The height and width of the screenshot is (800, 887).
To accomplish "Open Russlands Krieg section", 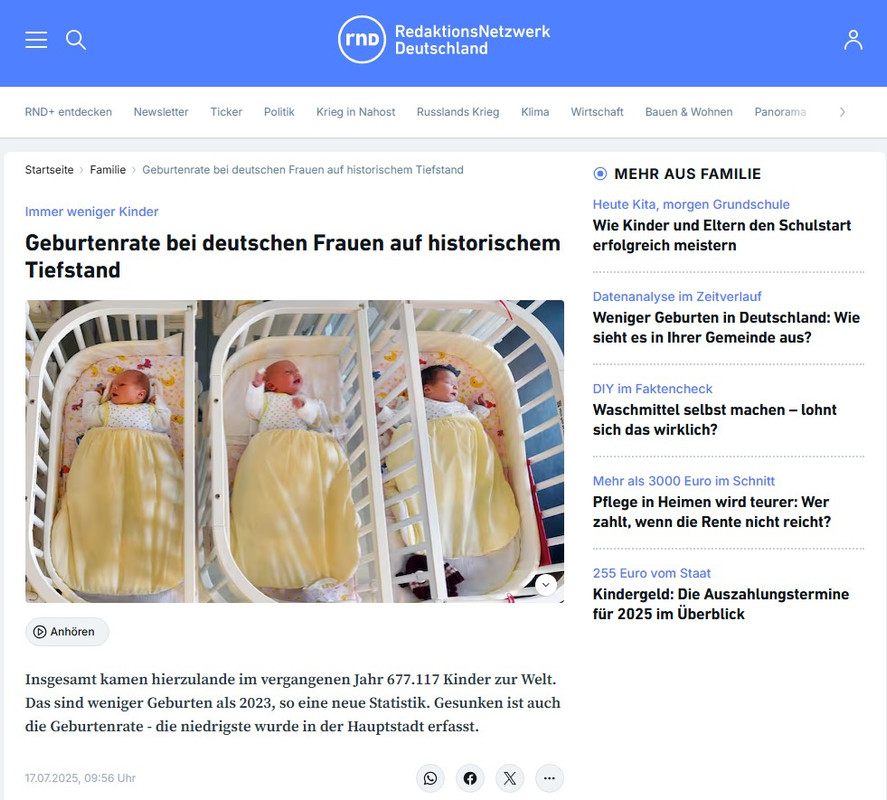I will click(458, 112).
